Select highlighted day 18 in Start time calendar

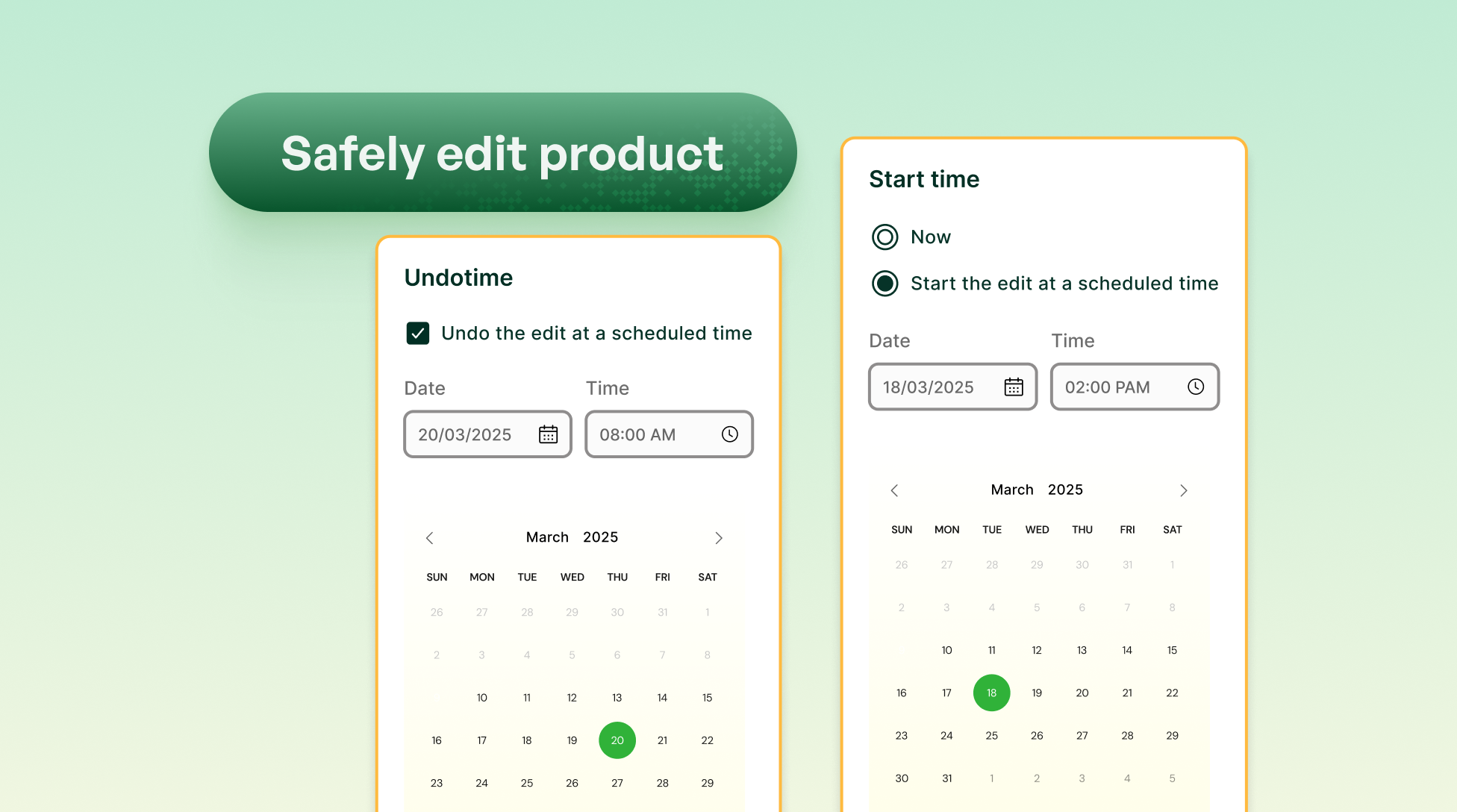point(991,693)
